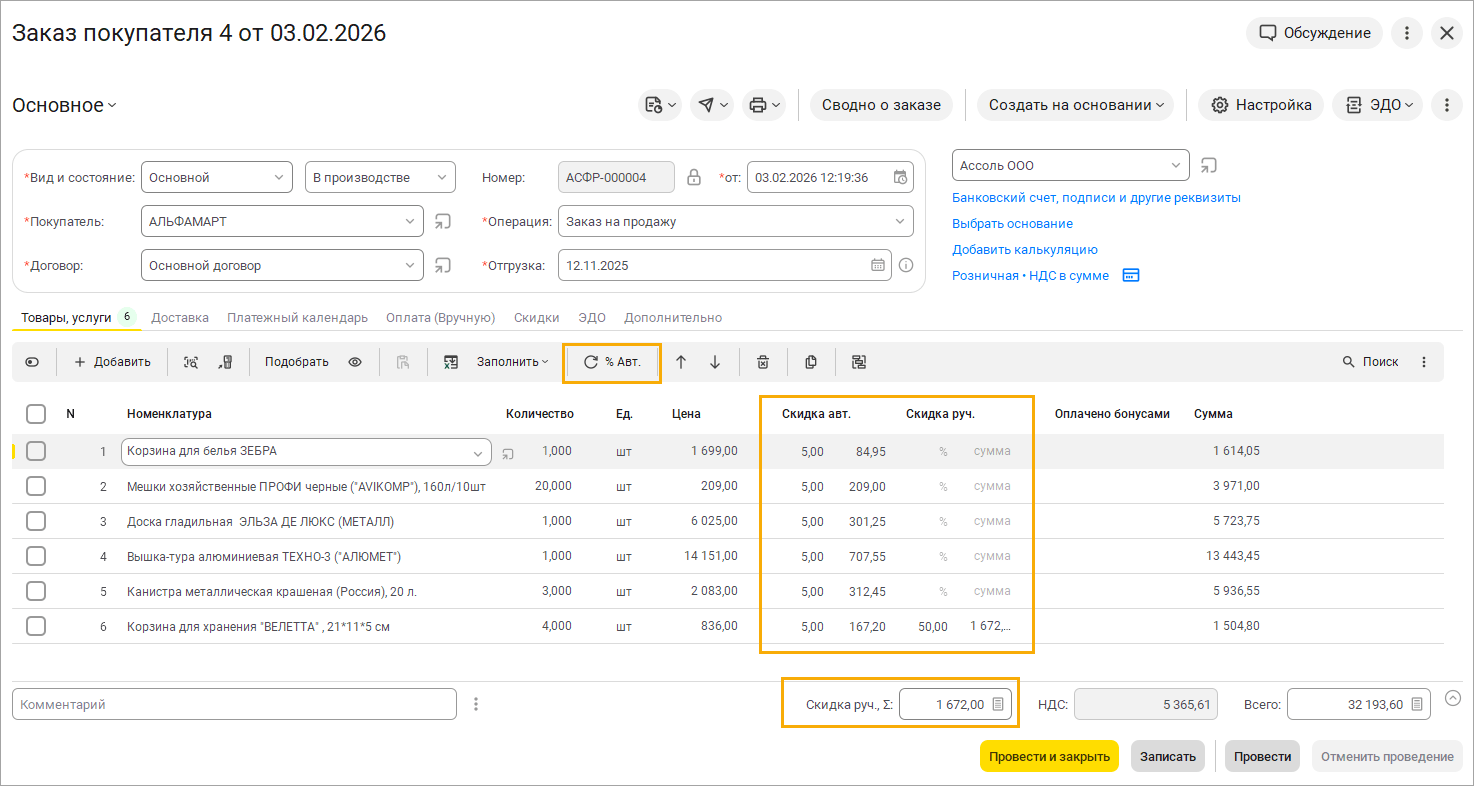The width and height of the screenshot is (1474, 786).
Task: Tick checkbox for Вышка-тура алюминиевая row
Action: 36,556
